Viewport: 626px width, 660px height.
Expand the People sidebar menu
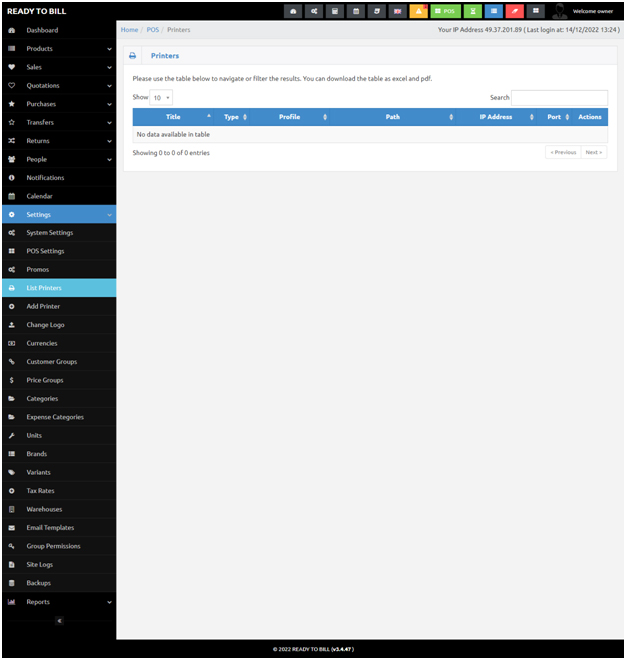click(59, 160)
